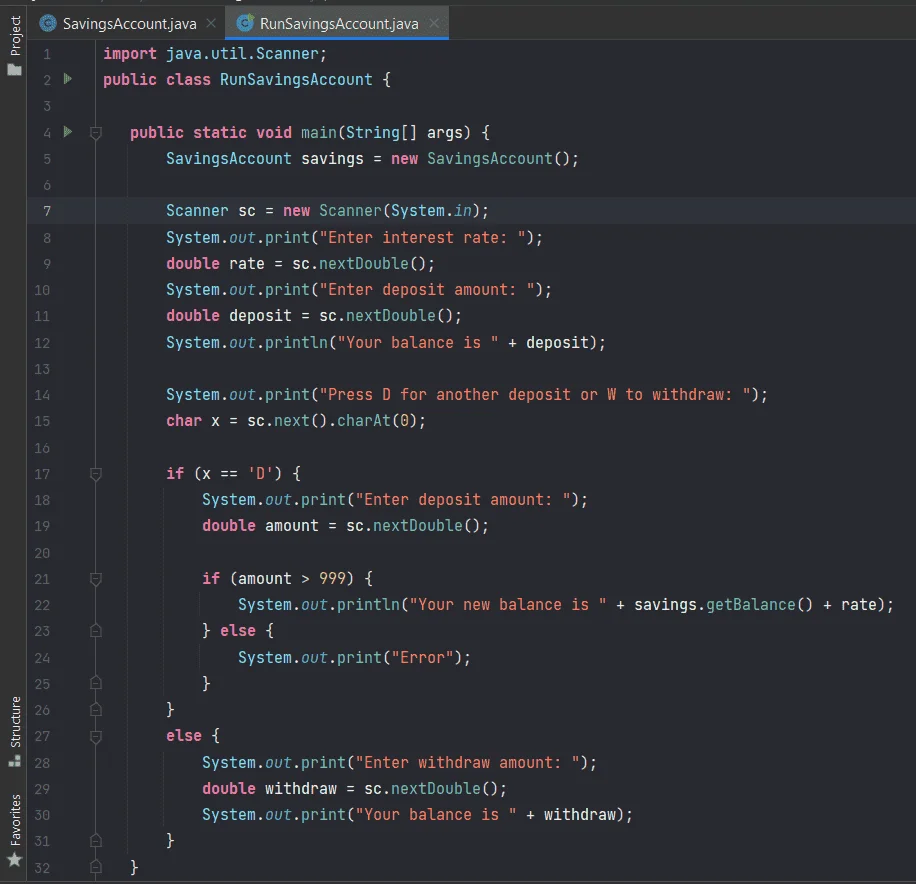
Task: Click line number 7 in the gutter
Action: pyautogui.click(x=47, y=211)
